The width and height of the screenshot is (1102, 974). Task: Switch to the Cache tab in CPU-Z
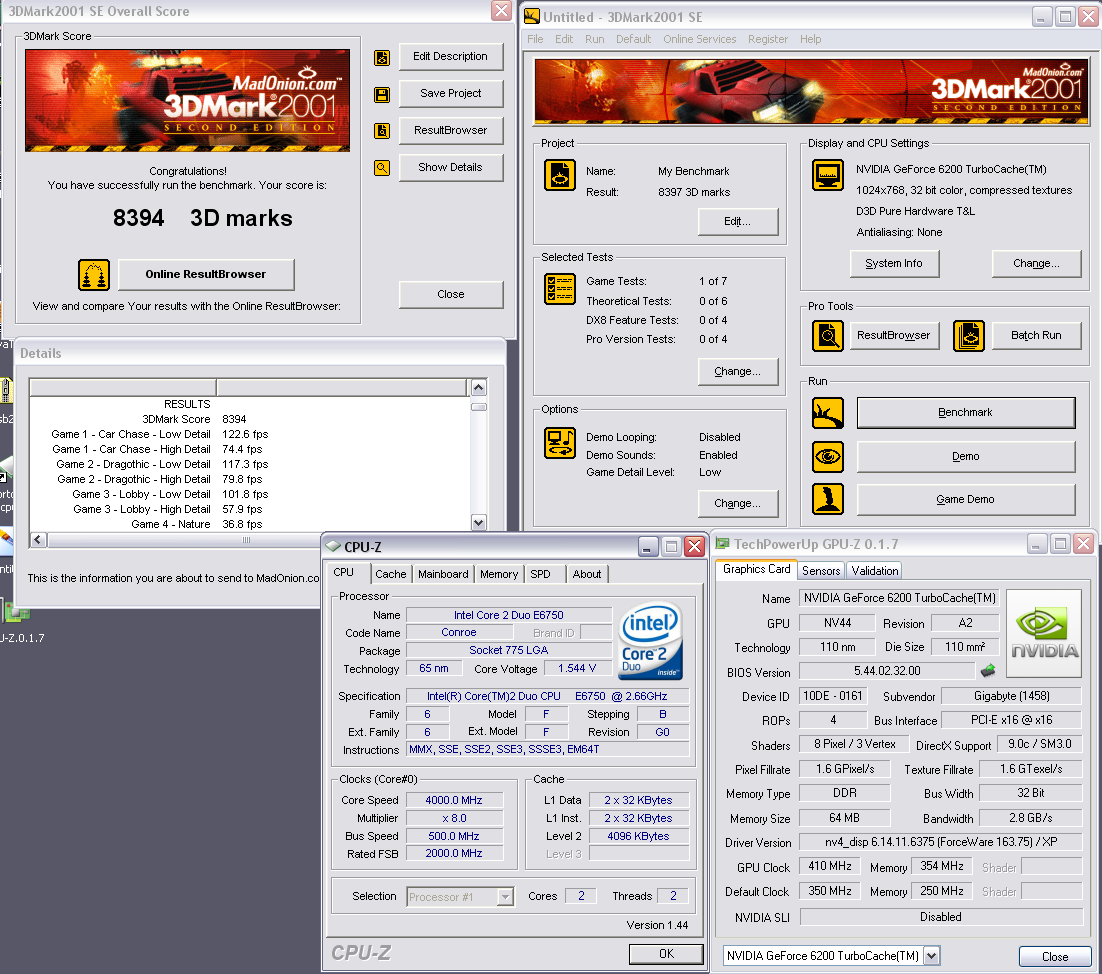[391, 574]
